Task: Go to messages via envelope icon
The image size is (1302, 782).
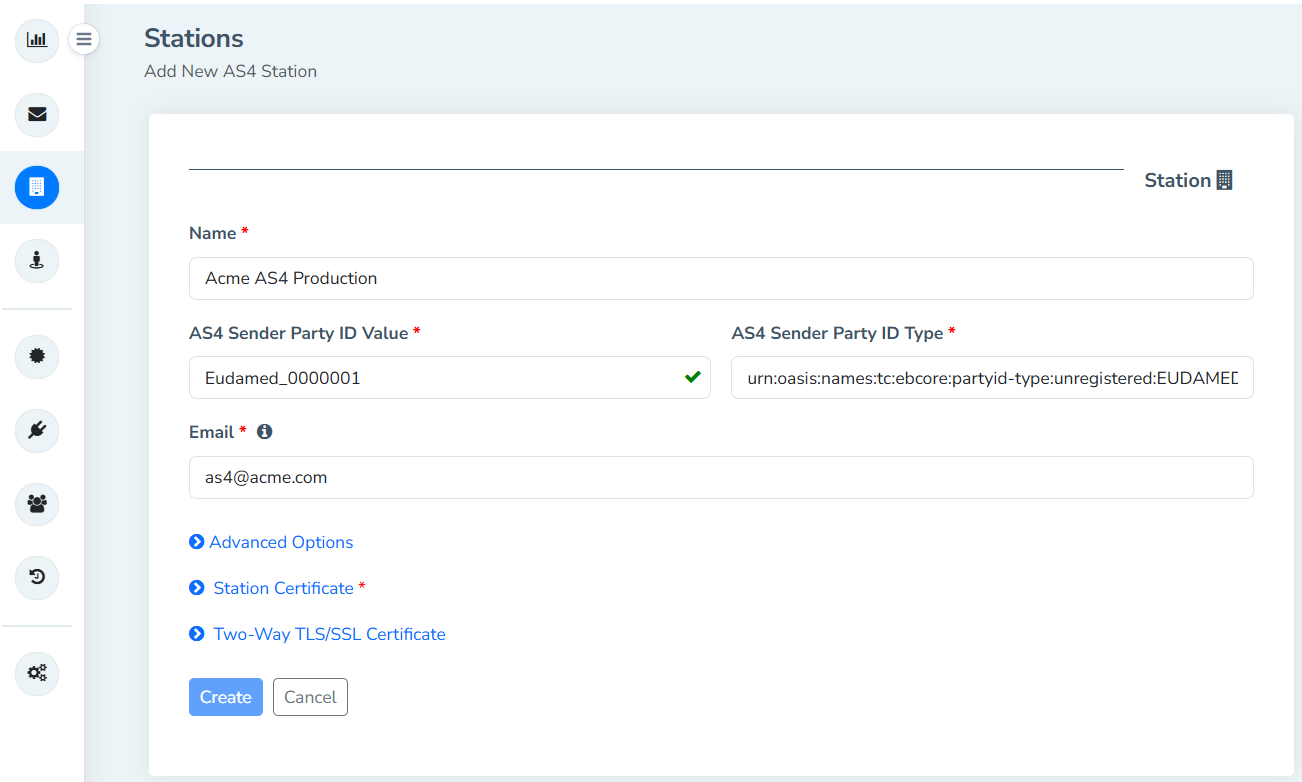Action: 37,114
